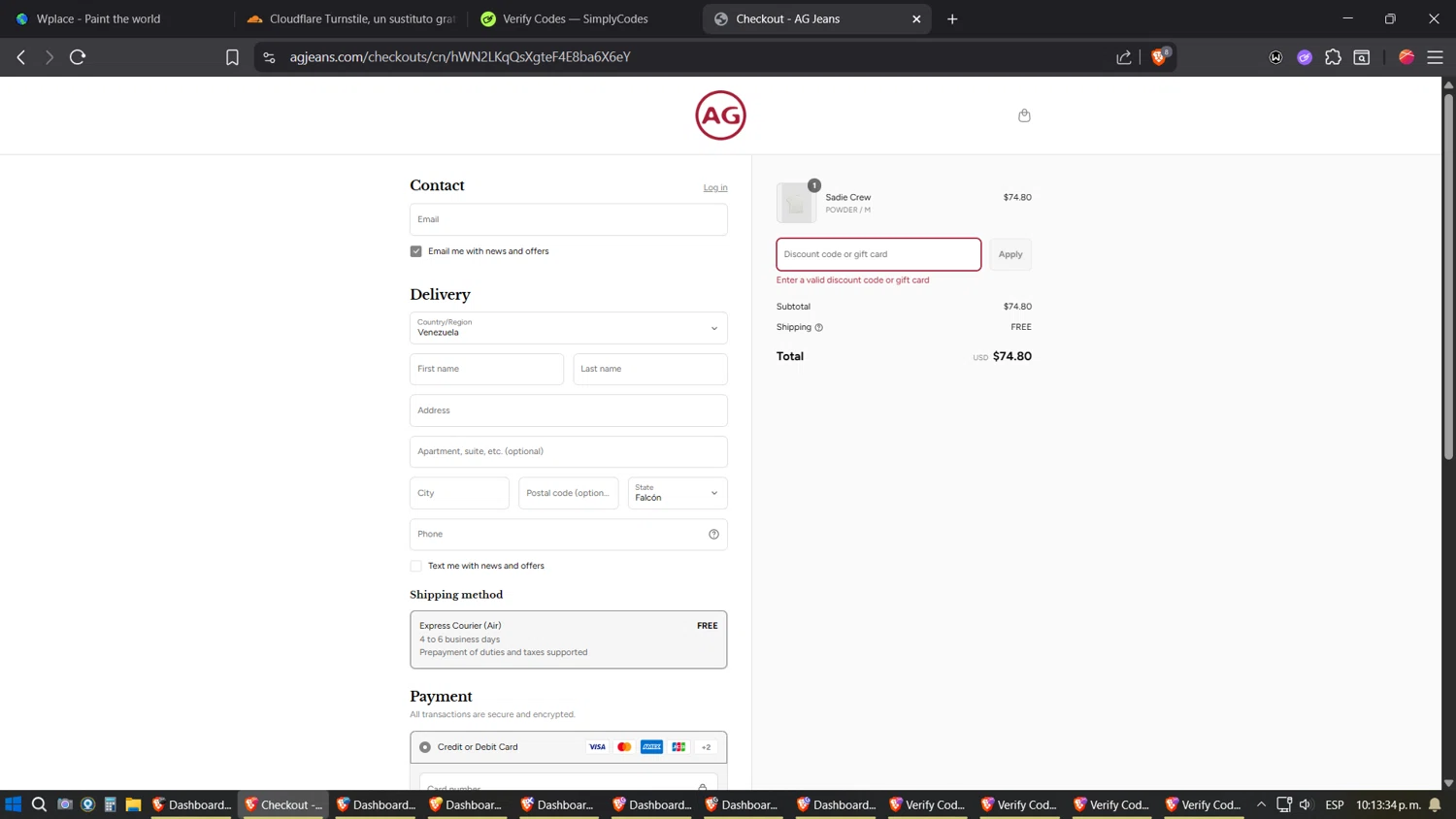Screen dimensions: 1456x819
Task: Click the Total $74.80 amount
Action: click(x=1012, y=356)
